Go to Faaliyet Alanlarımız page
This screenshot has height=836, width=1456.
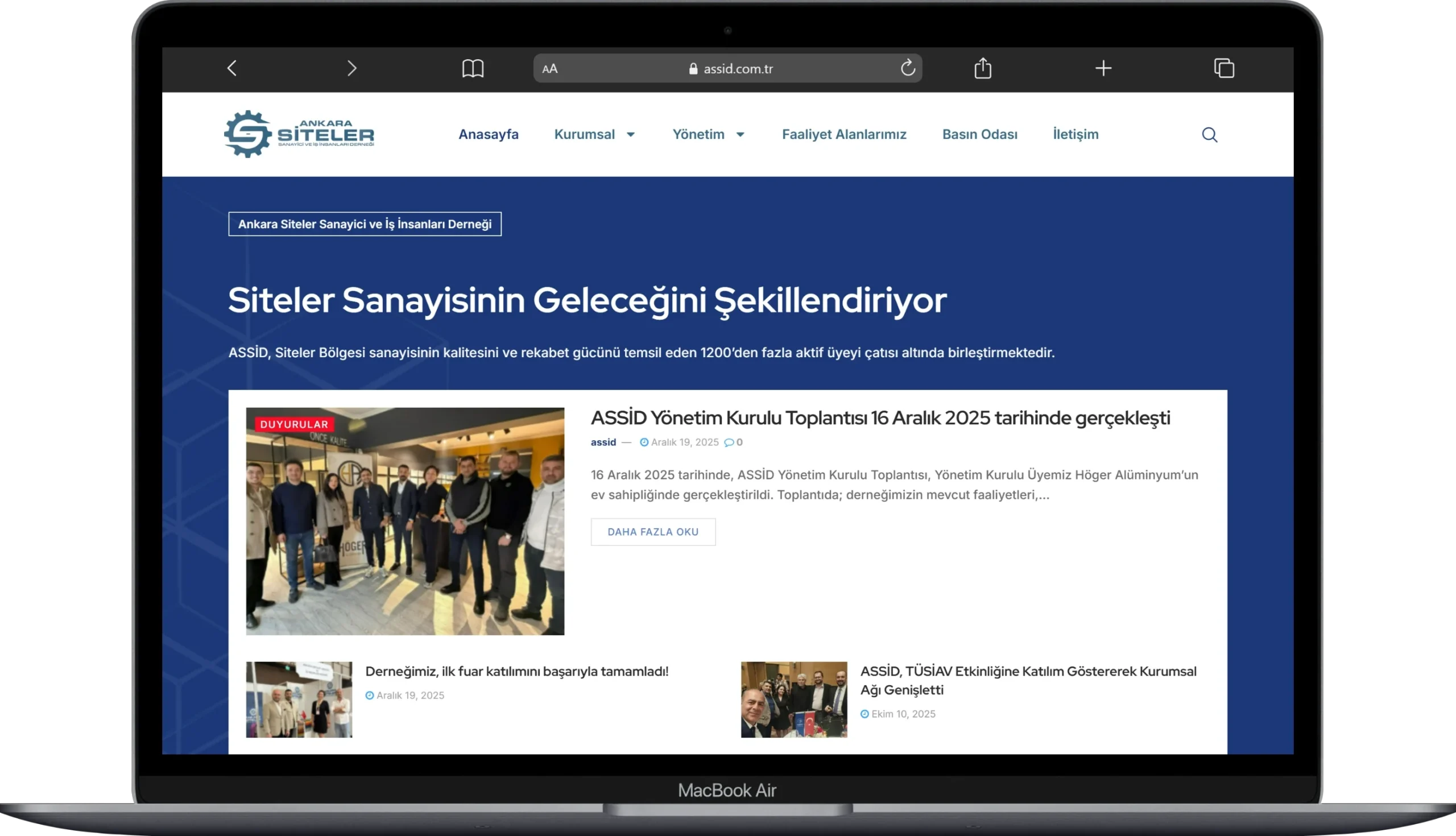844,134
